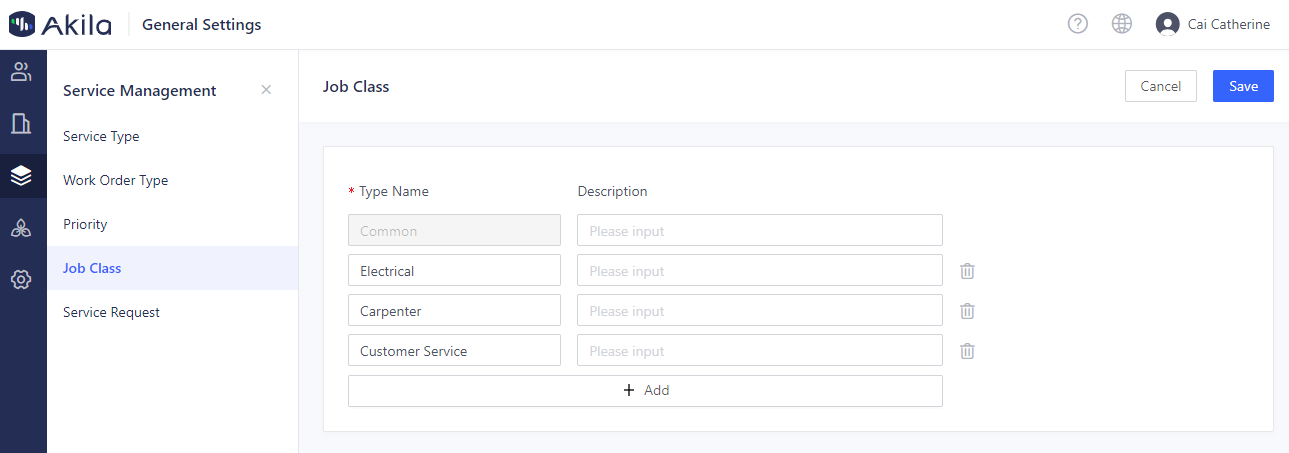Click the General Settings header title
Image resolution: width=1289 pixels, height=453 pixels.
[x=202, y=24]
